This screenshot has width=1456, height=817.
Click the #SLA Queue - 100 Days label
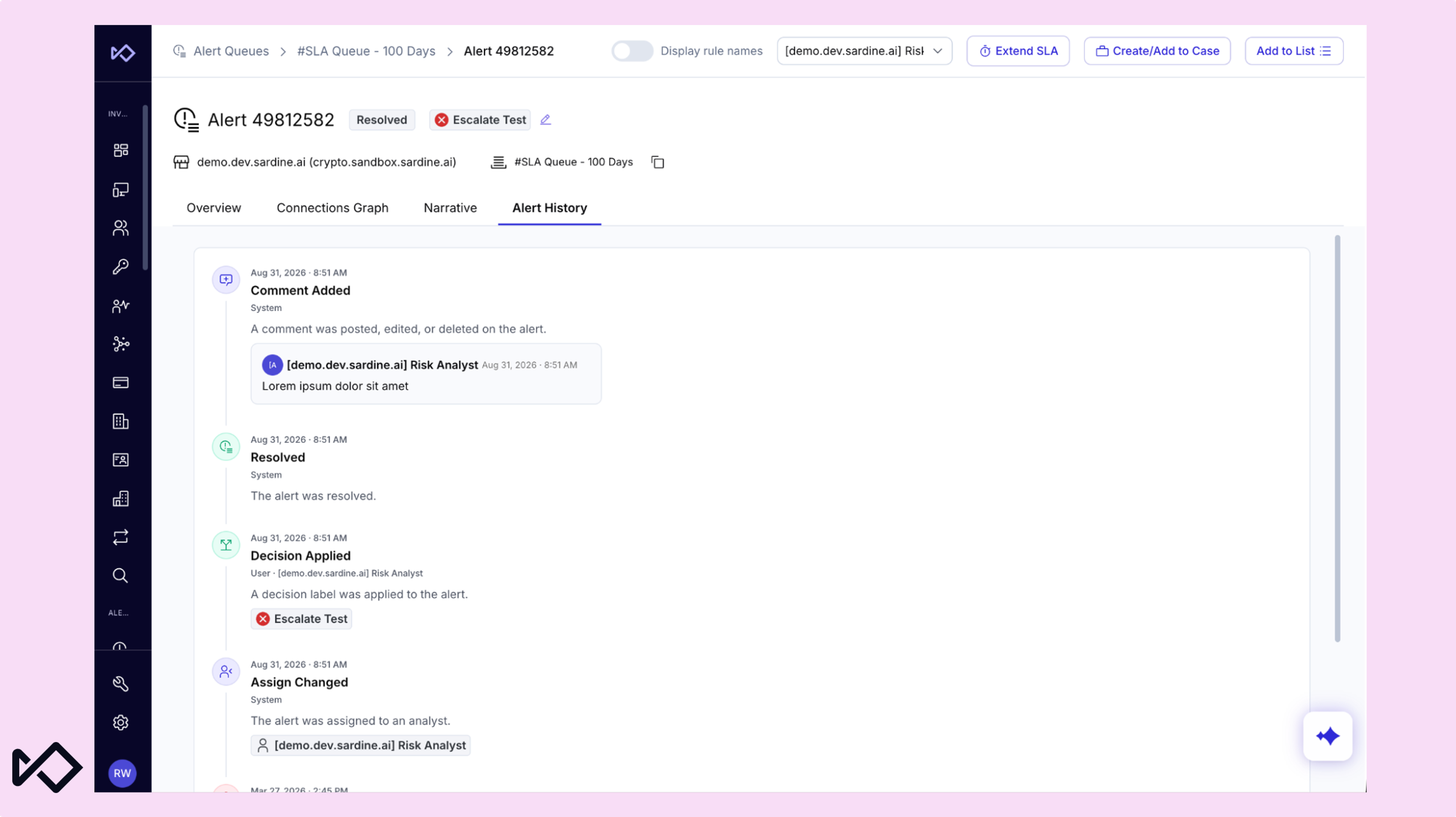[573, 162]
